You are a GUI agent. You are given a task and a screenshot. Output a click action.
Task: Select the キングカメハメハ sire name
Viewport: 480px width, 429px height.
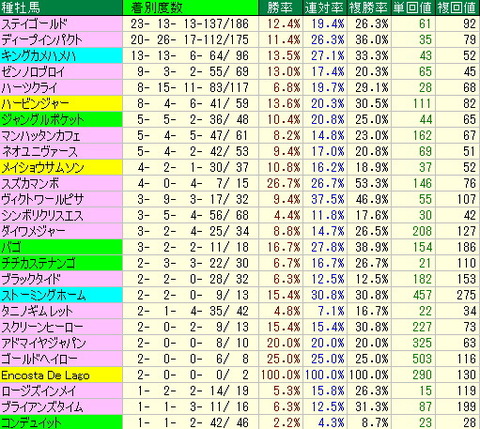tap(39, 56)
